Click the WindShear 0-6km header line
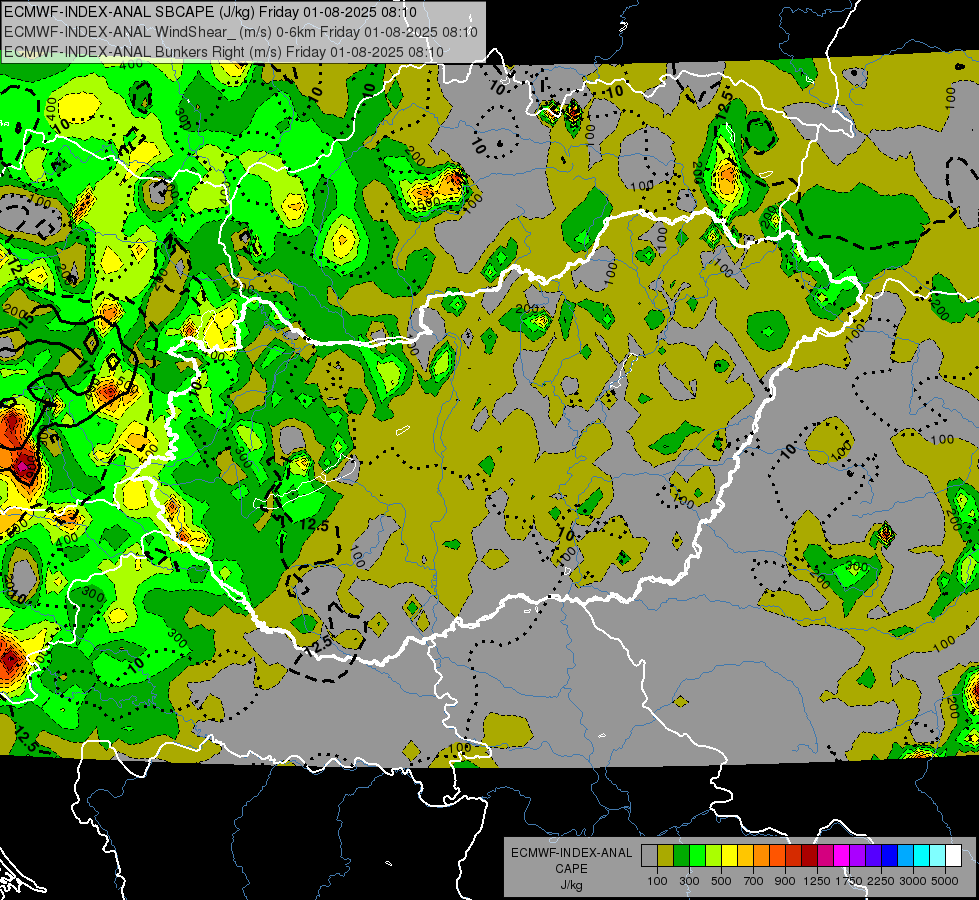Screen dimensions: 979x900 click(240, 32)
